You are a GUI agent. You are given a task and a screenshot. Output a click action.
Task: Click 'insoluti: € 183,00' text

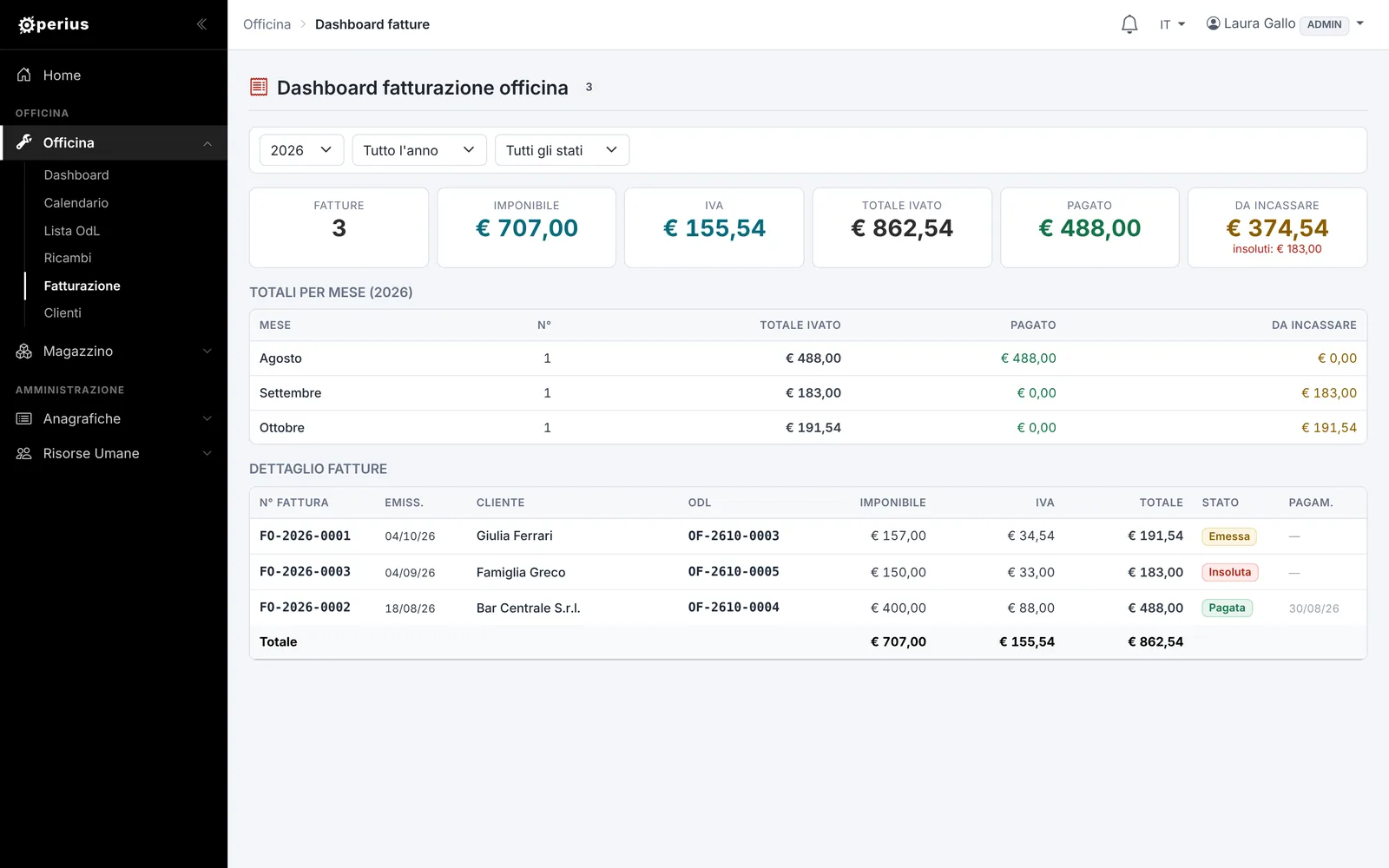(1277, 249)
